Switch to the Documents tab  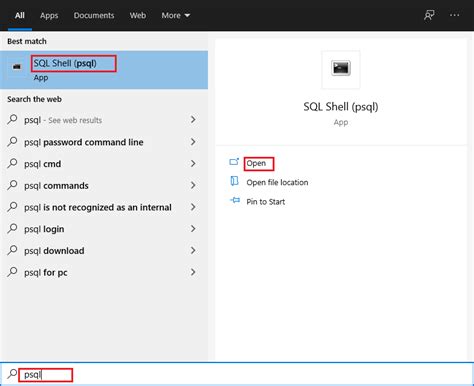pyautogui.click(x=94, y=15)
